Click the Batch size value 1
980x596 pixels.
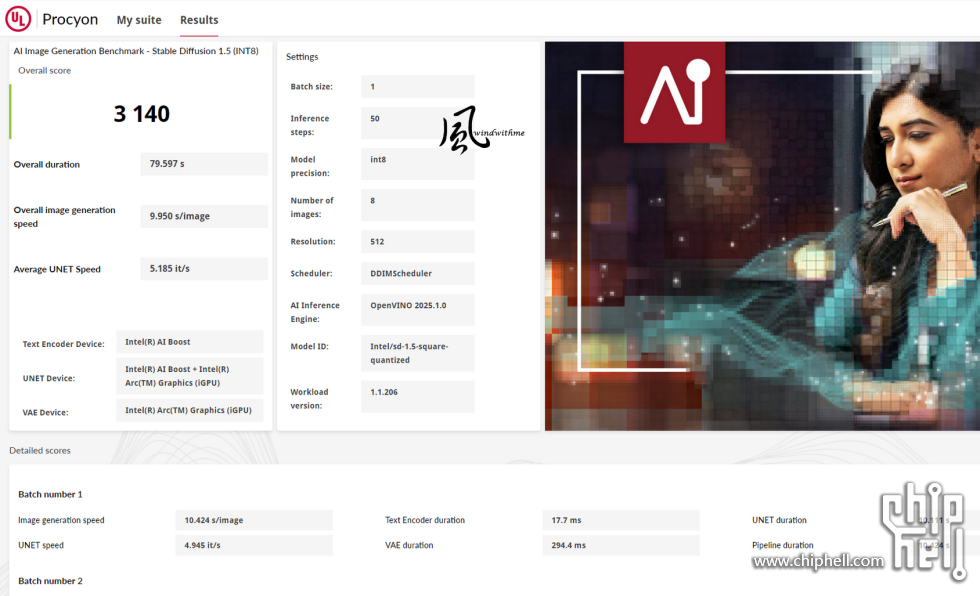click(418, 87)
